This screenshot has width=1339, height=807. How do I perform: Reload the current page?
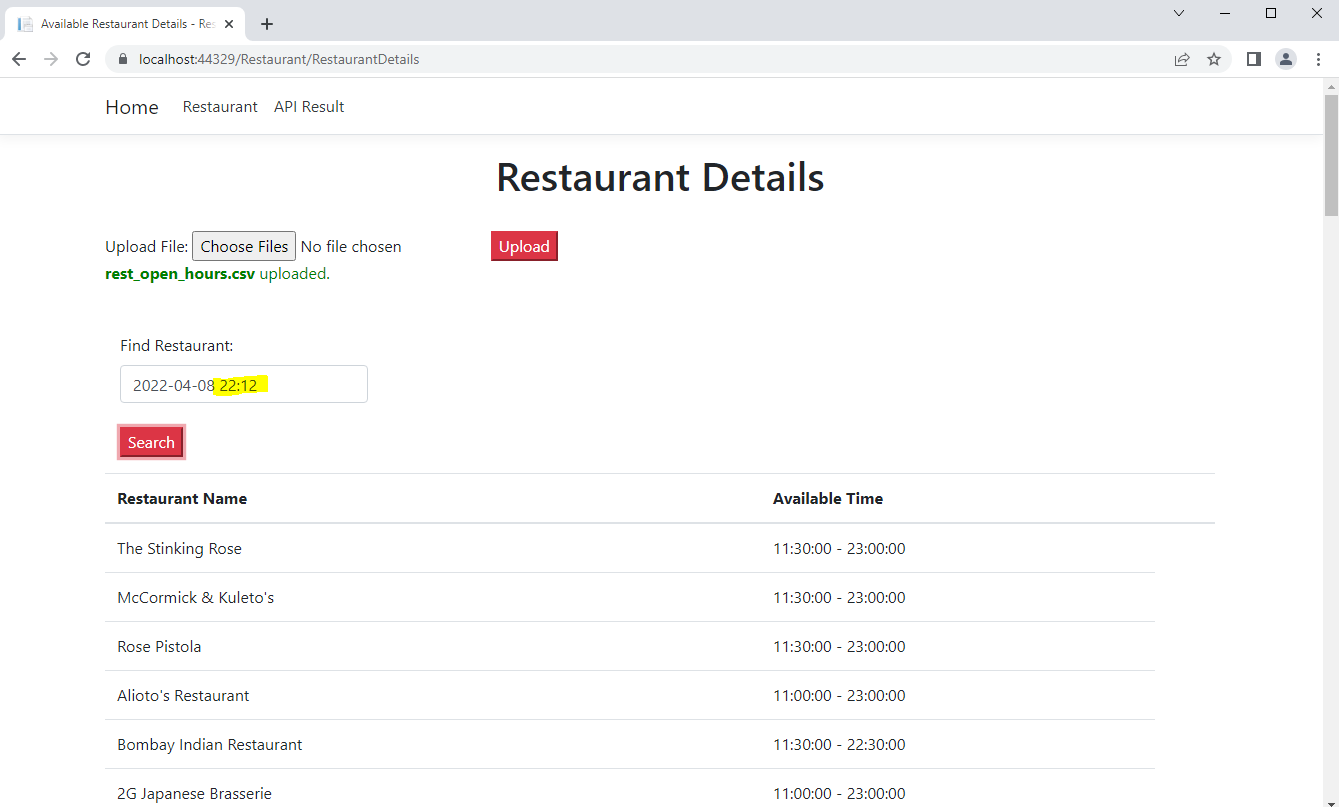83,59
